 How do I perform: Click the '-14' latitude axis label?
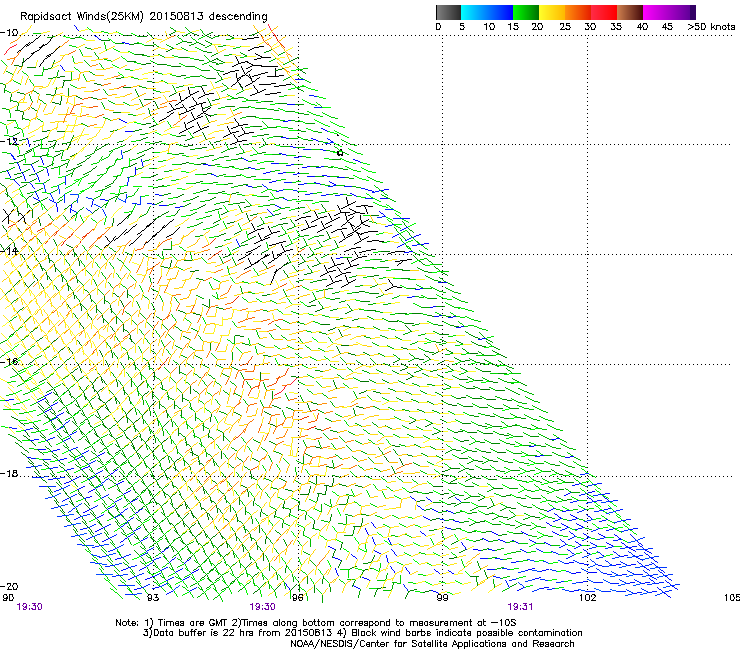[x=9, y=251]
